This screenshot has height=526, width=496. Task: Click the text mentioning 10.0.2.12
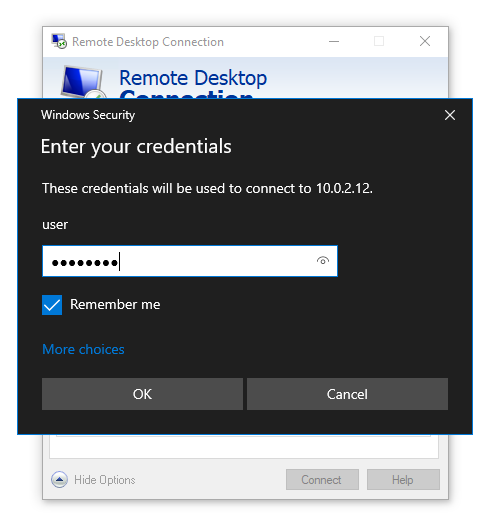pos(207,189)
